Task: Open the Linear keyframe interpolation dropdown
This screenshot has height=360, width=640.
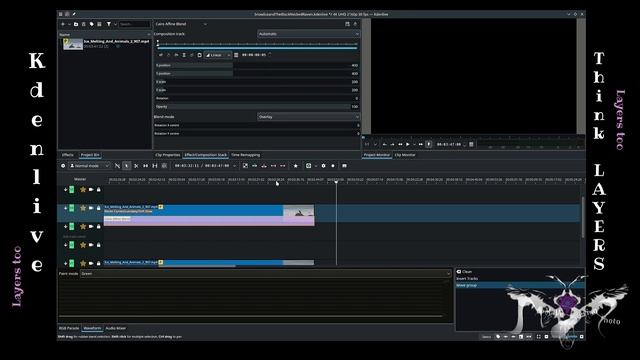Action: pyautogui.click(x=218, y=55)
